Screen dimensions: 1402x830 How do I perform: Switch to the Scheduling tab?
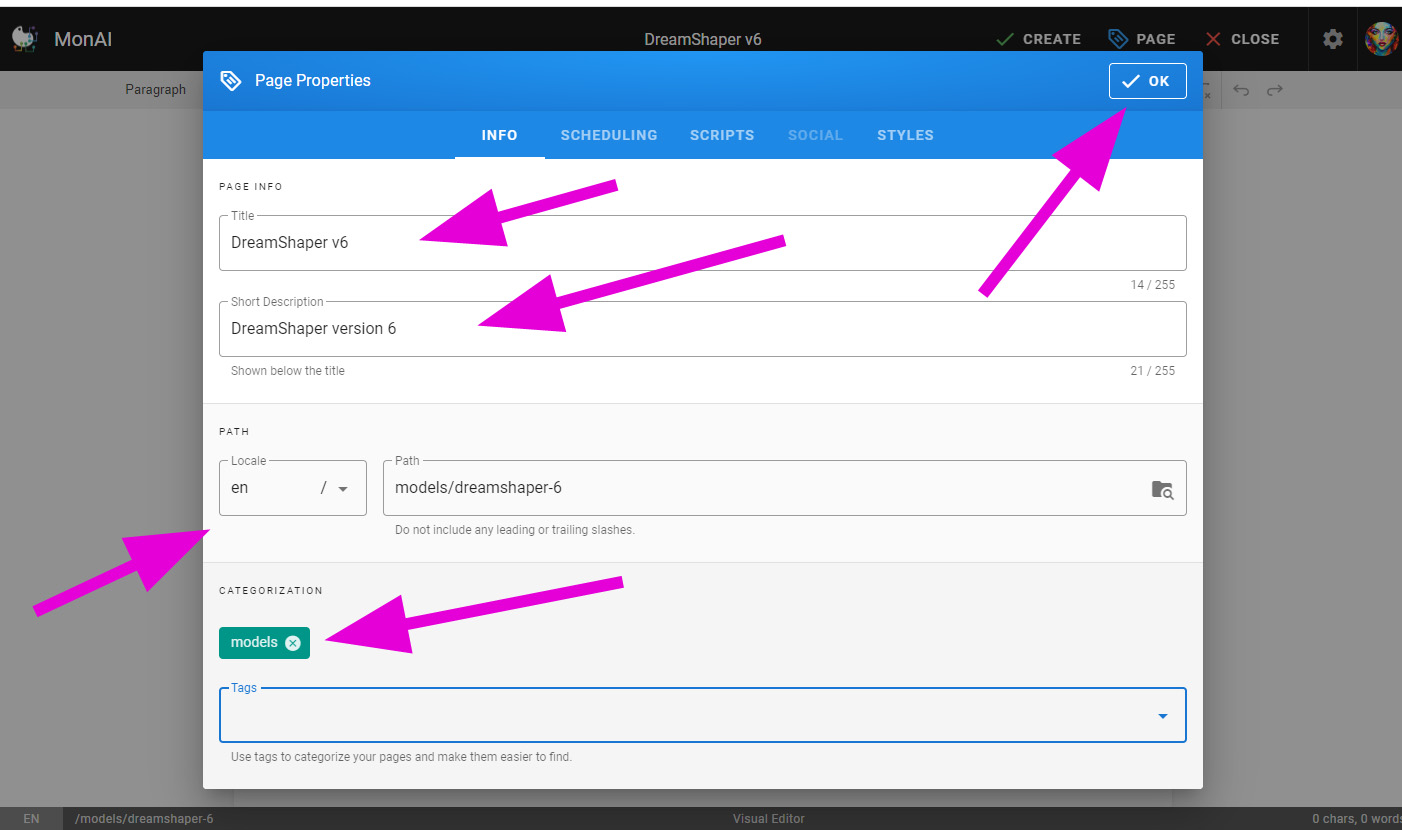pos(609,135)
